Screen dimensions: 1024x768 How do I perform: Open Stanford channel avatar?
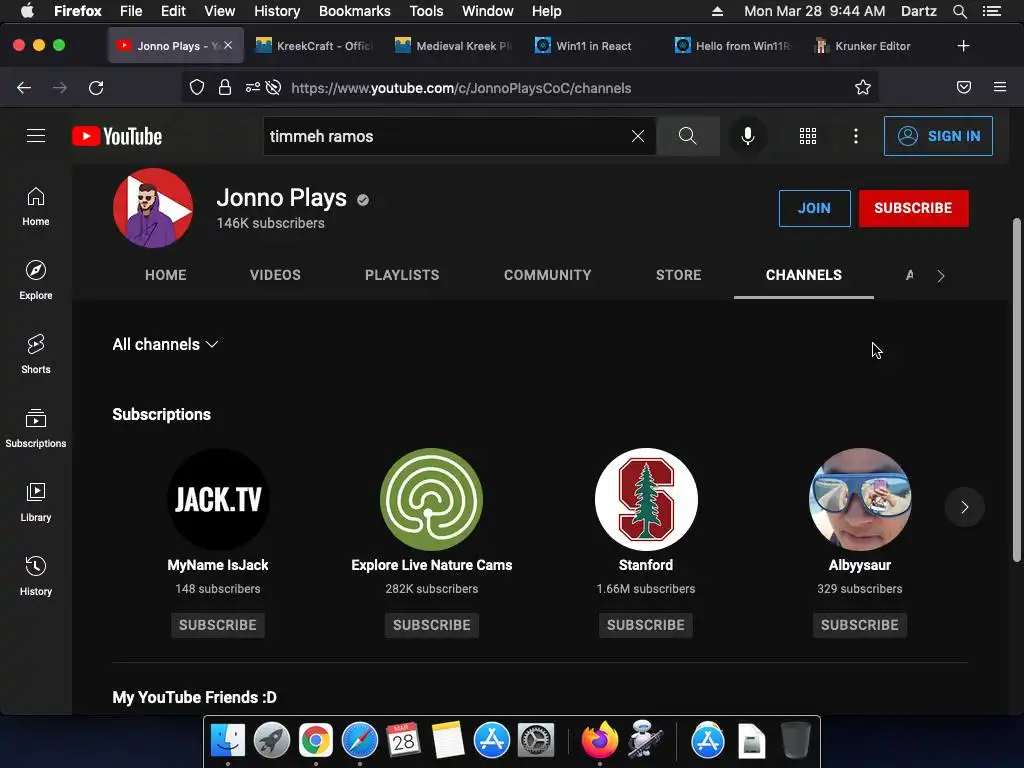pos(646,499)
